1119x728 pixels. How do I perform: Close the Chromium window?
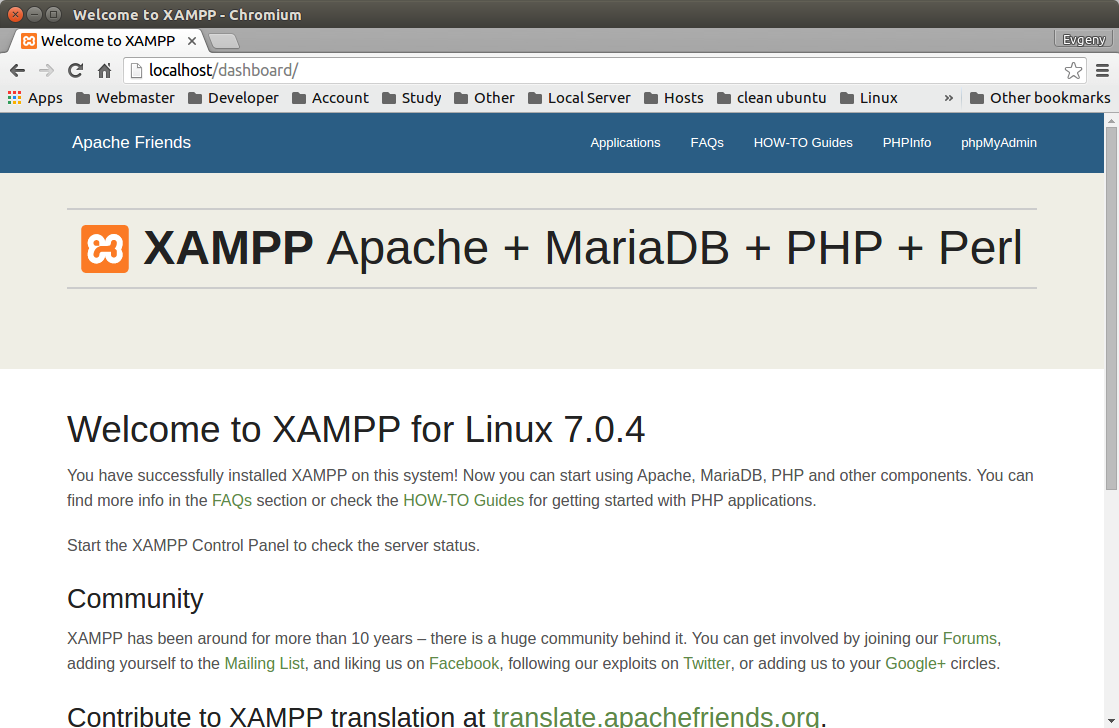coord(15,14)
